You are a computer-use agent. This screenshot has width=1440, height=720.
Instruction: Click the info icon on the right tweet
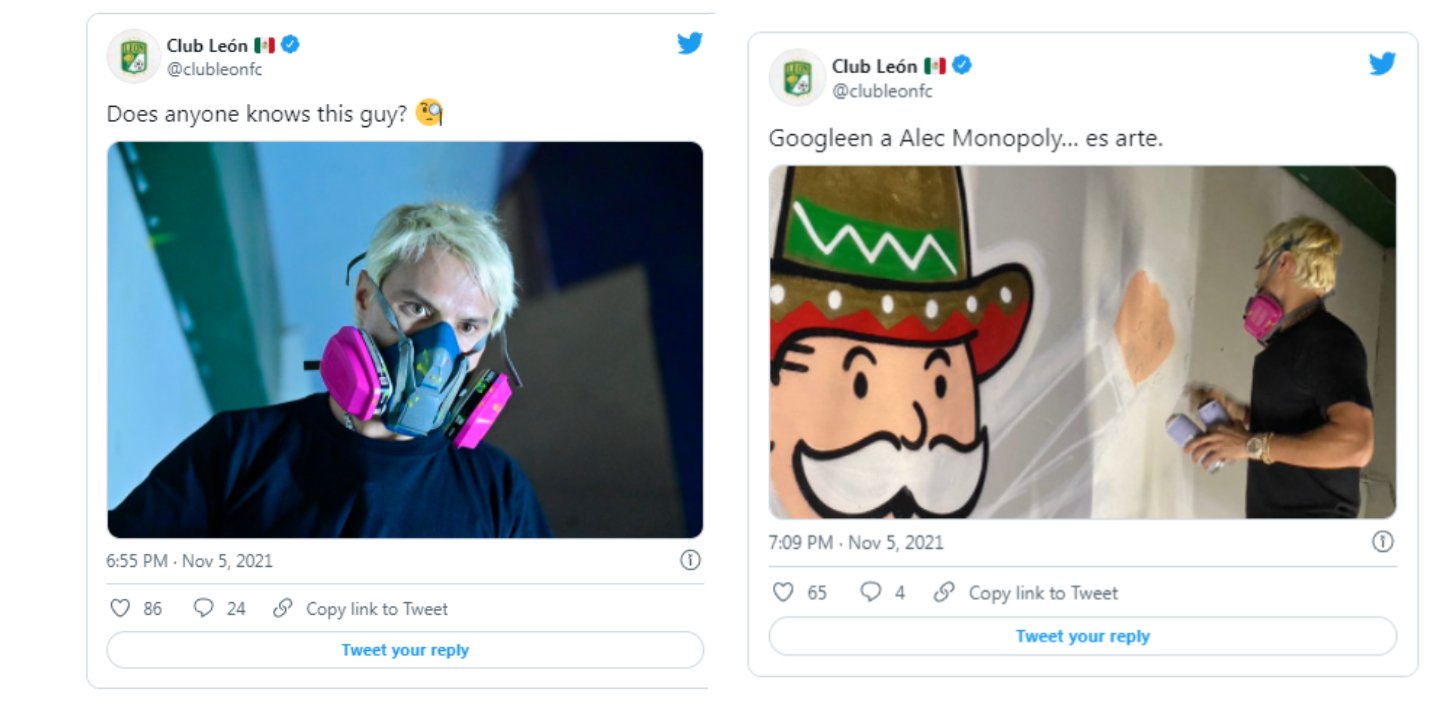point(1383,542)
